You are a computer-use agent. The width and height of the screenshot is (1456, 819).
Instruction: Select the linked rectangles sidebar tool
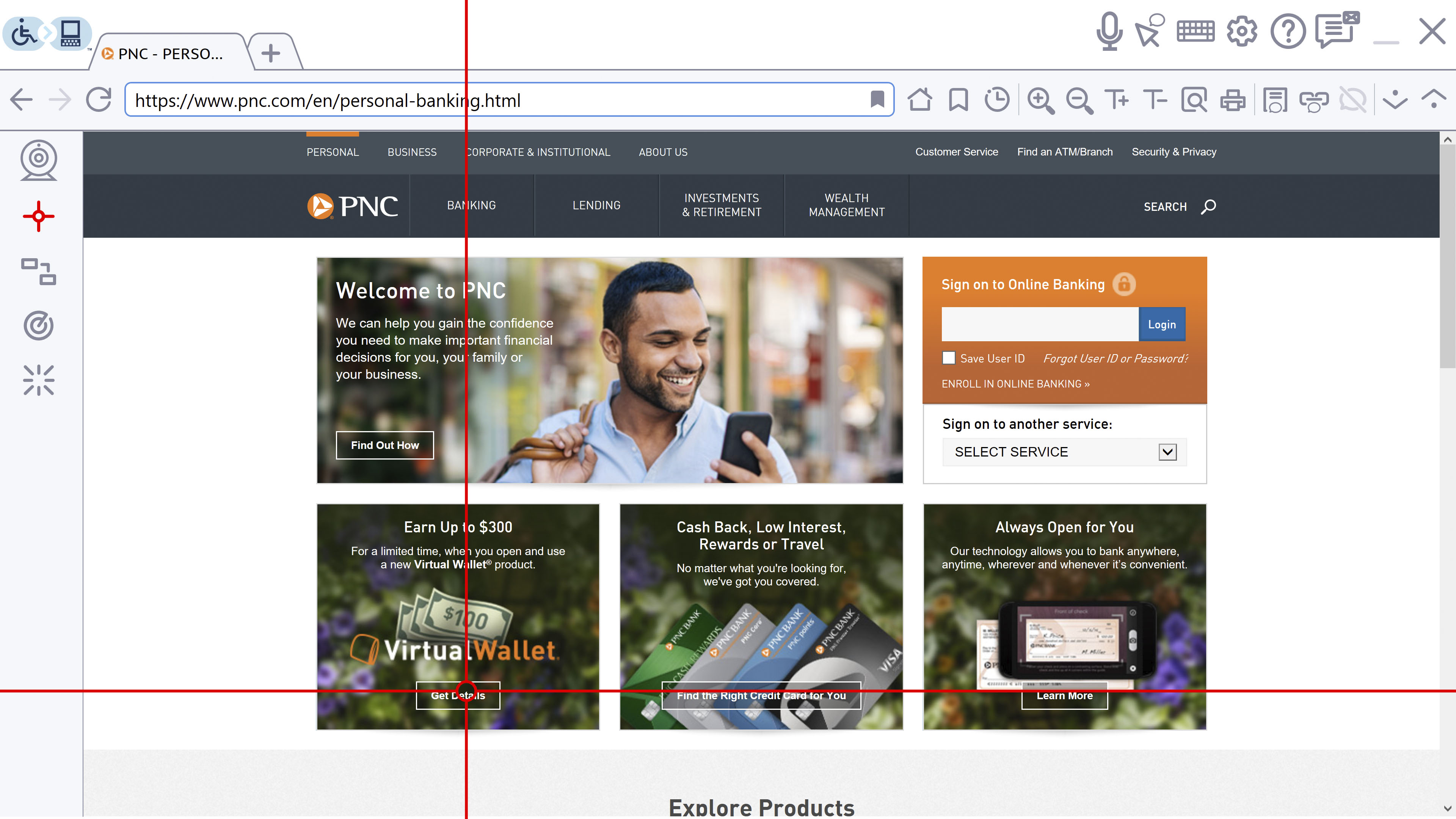[38, 271]
